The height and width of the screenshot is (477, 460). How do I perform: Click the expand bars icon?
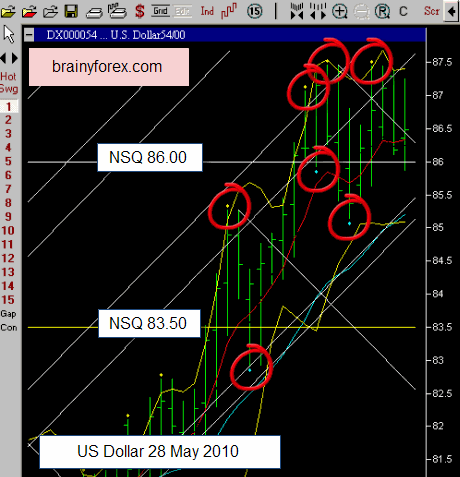[318, 12]
